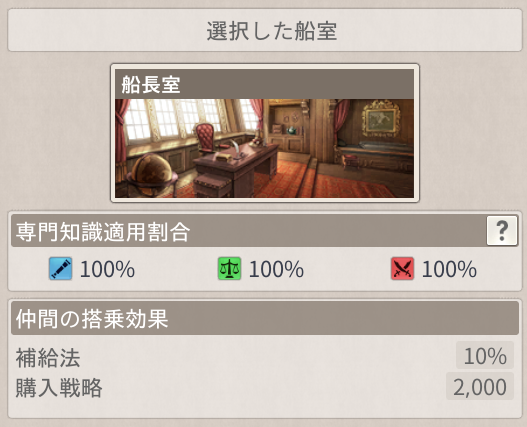
Task: Click the 選択した船室 header bar
Action: (x=265, y=30)
